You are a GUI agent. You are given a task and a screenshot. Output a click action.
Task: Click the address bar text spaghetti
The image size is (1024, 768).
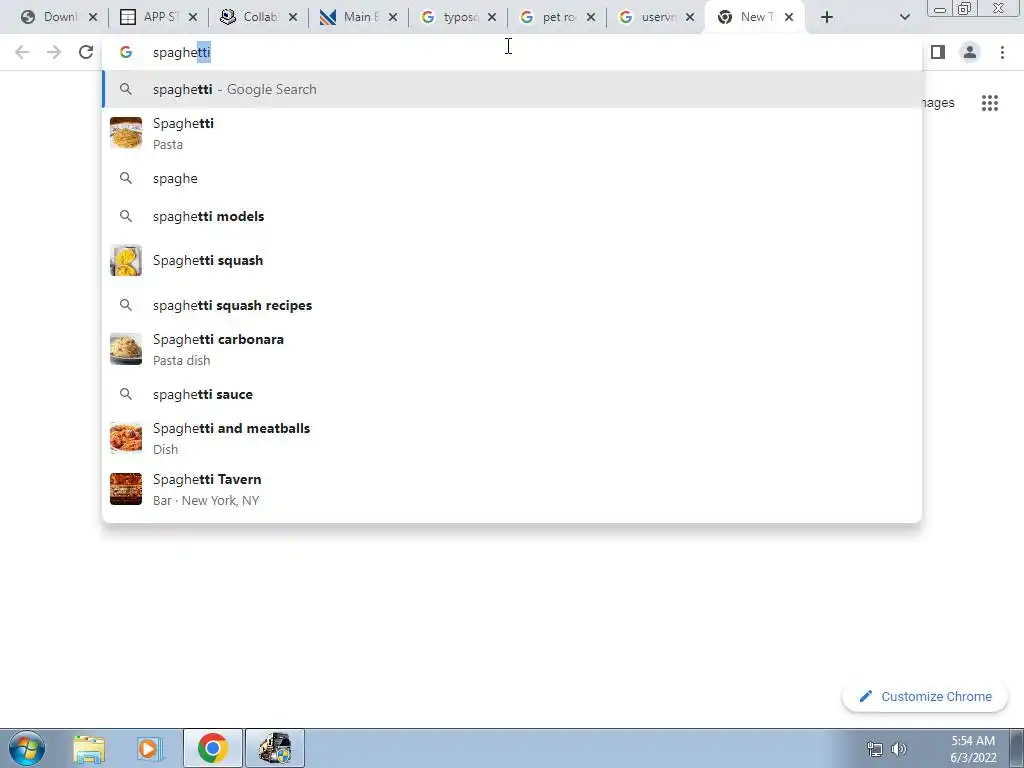pos(182,52)
